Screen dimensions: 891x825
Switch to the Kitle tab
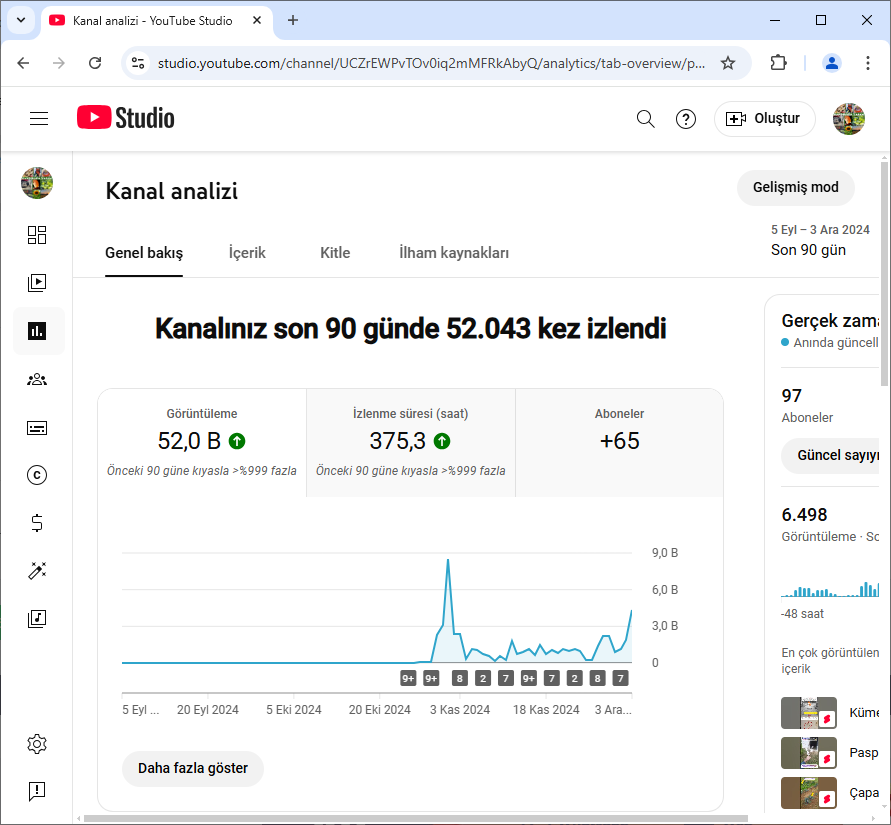[x=335, y=253]
